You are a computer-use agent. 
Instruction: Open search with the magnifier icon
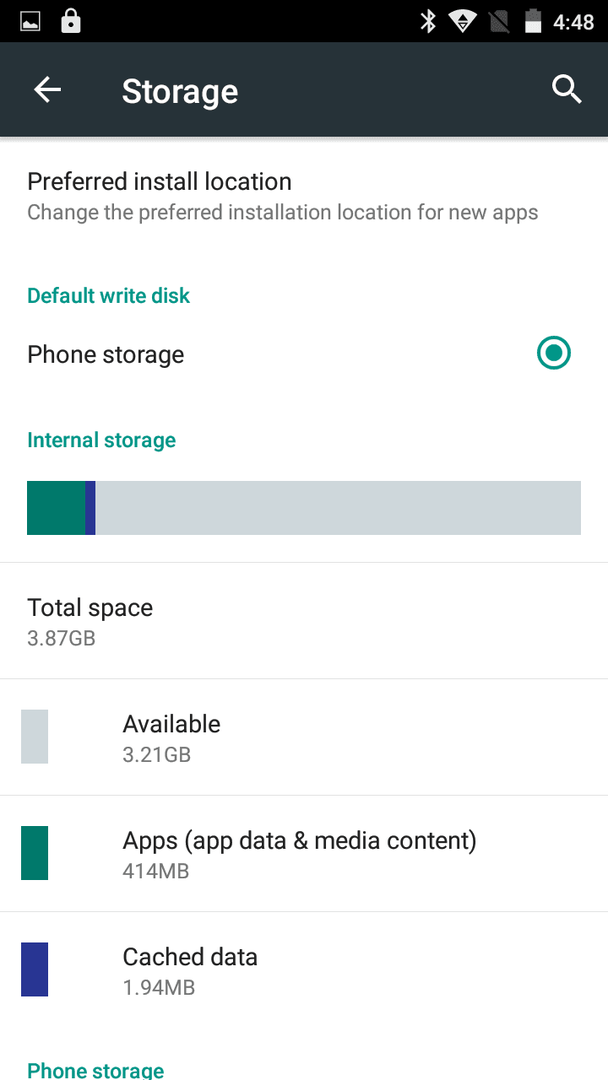[x=567, y=90]
